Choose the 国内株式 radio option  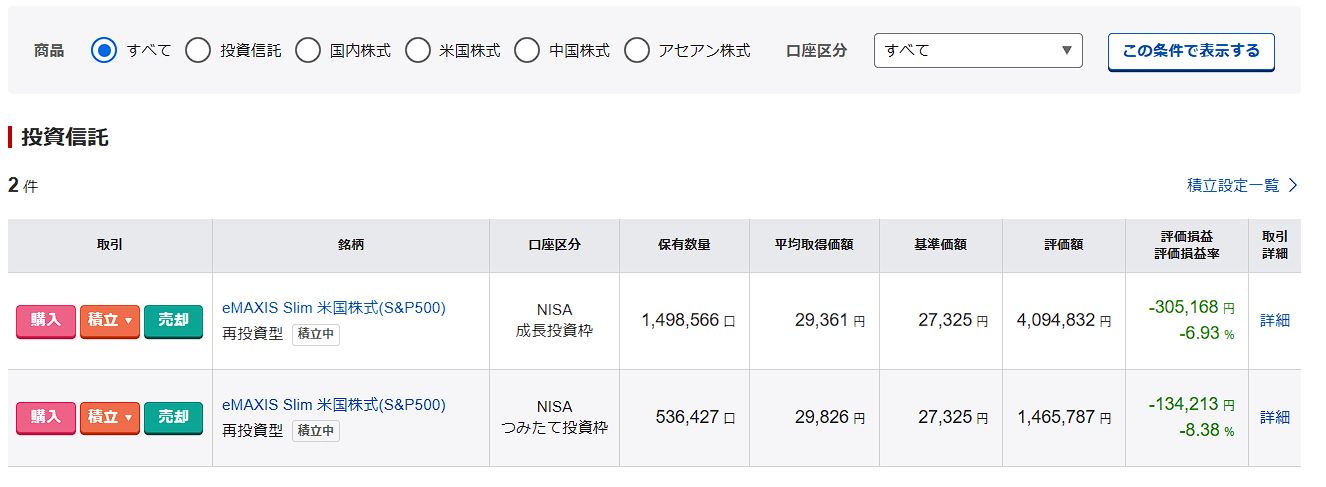308,50
